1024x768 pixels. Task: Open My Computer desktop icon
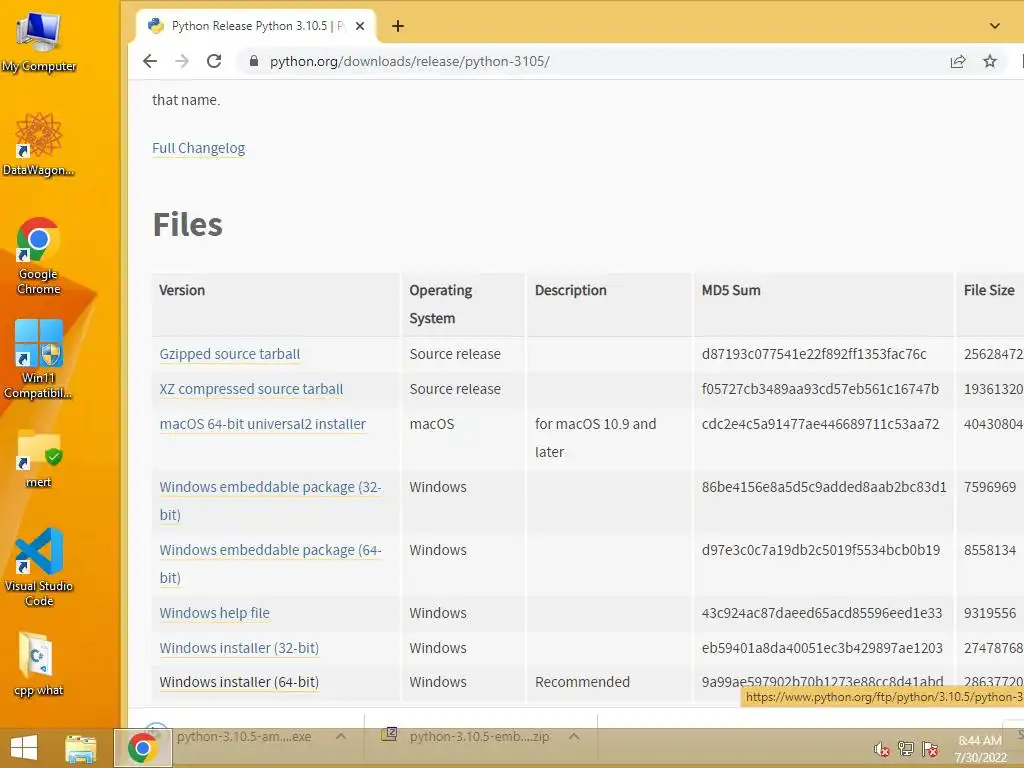[39, 40]
